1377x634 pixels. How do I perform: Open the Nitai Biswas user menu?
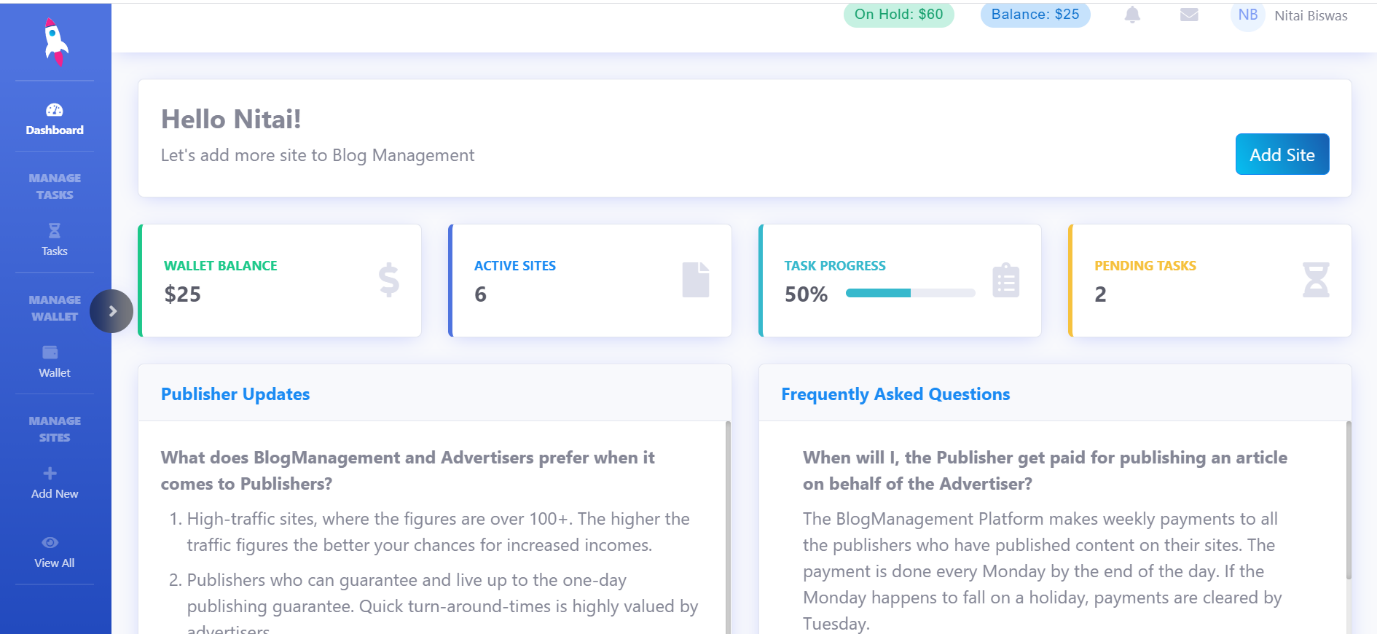click(1310, 15)
